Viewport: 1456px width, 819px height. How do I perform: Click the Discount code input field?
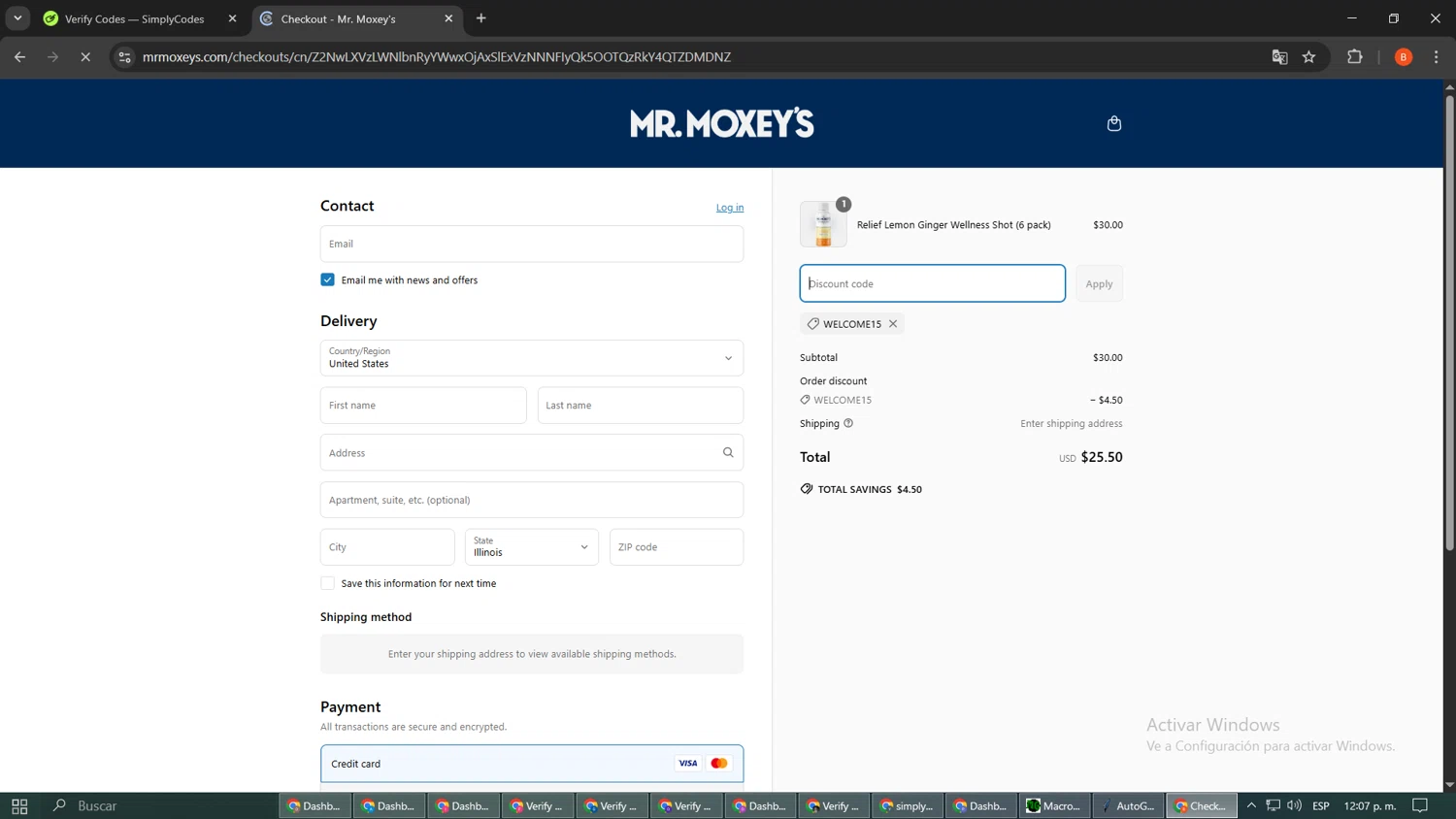[x=933, y=283]
